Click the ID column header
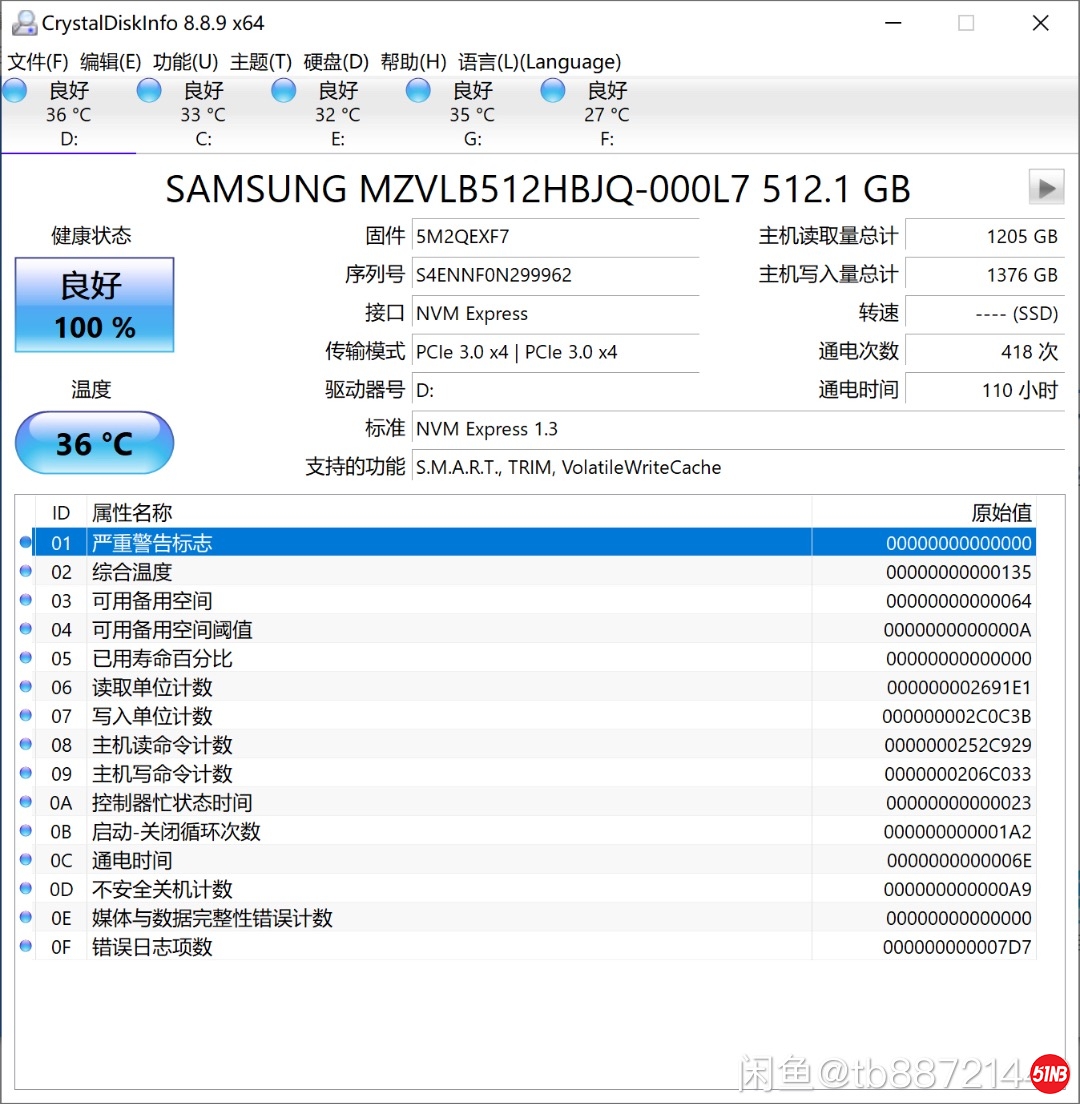The width and height of the screenshot is (1080, 1104). [61, 513]
